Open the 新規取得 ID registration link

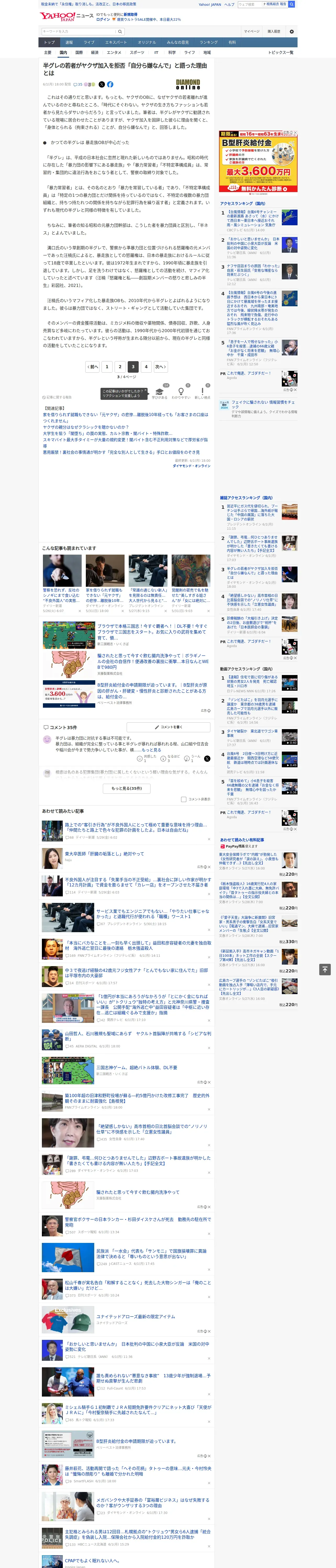click(131, 14)
